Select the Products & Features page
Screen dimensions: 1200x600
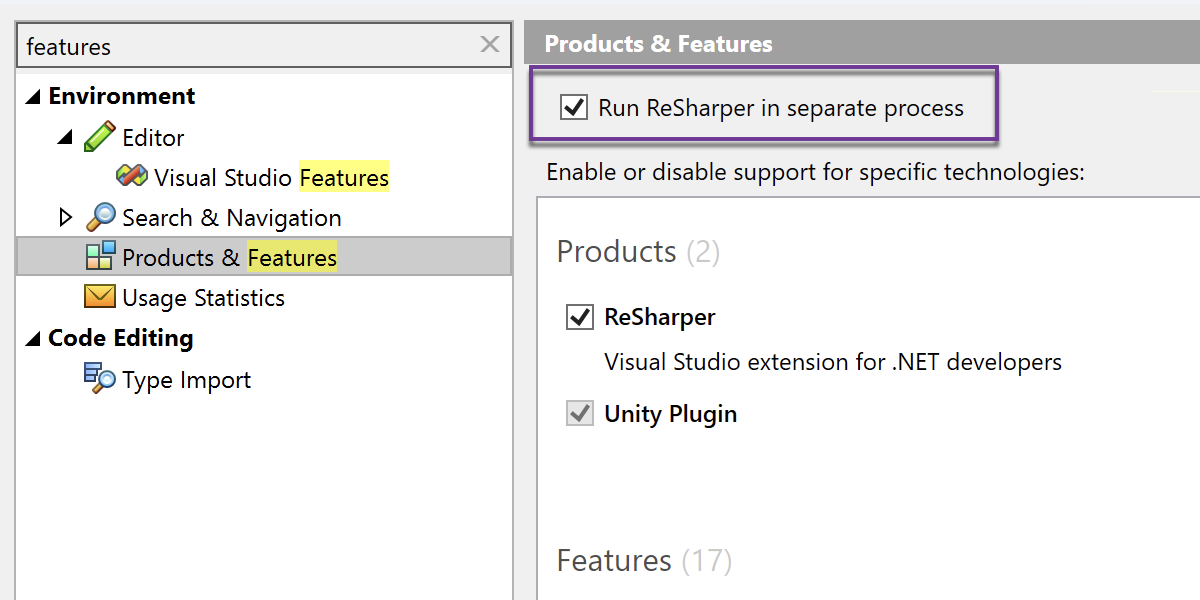pos(265,257)
